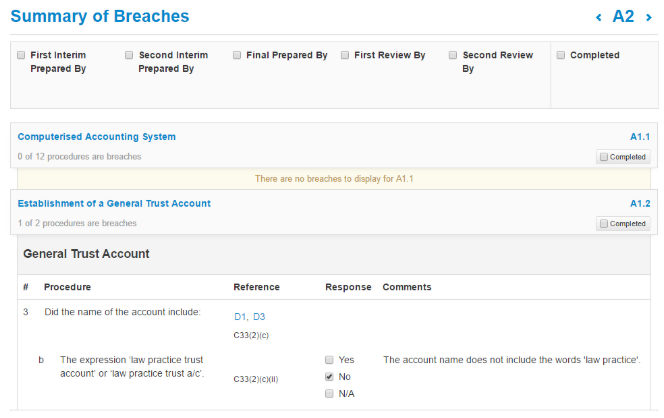Click the comment about the account name

[511, 359]
